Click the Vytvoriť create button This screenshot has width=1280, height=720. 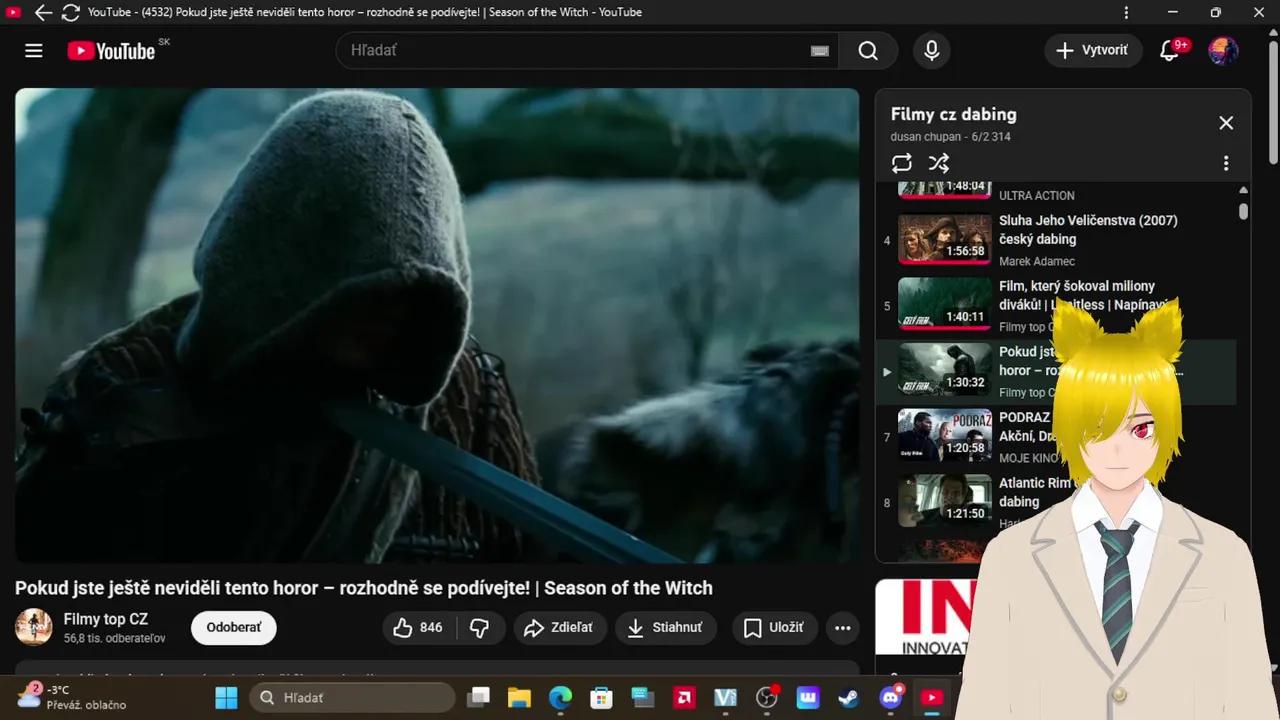pos(1093,51)
